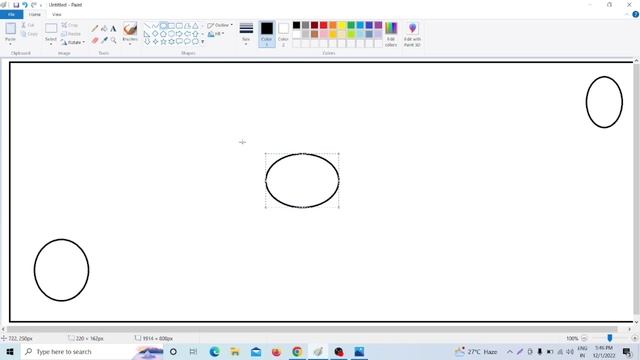Click the Undo arrow in quick access toolbar
This screenshot has width=640, height=360.
pos(25,5)
